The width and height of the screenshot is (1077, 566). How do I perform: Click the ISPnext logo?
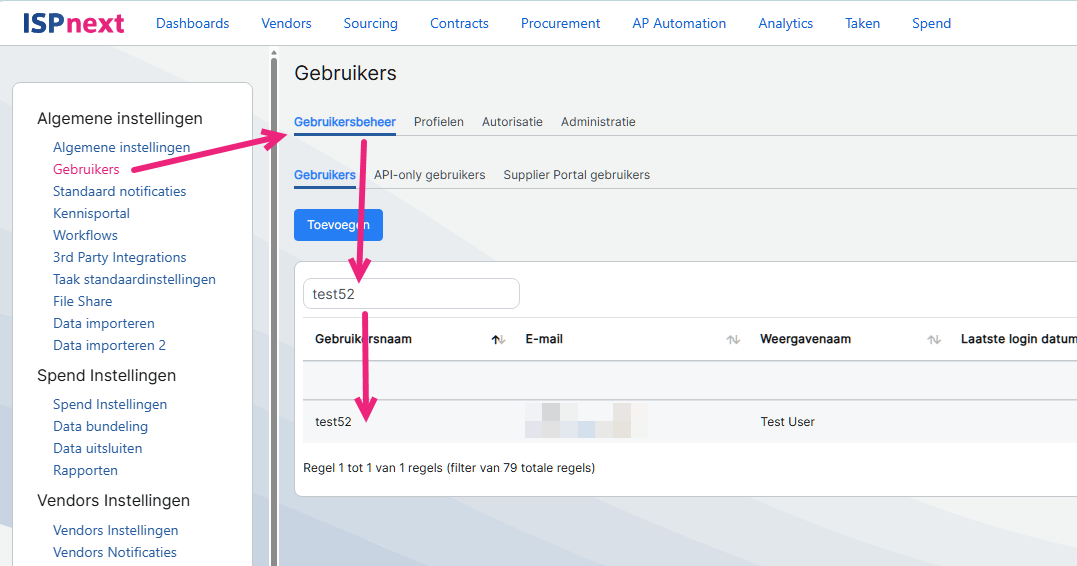click(x=74, y=23)
